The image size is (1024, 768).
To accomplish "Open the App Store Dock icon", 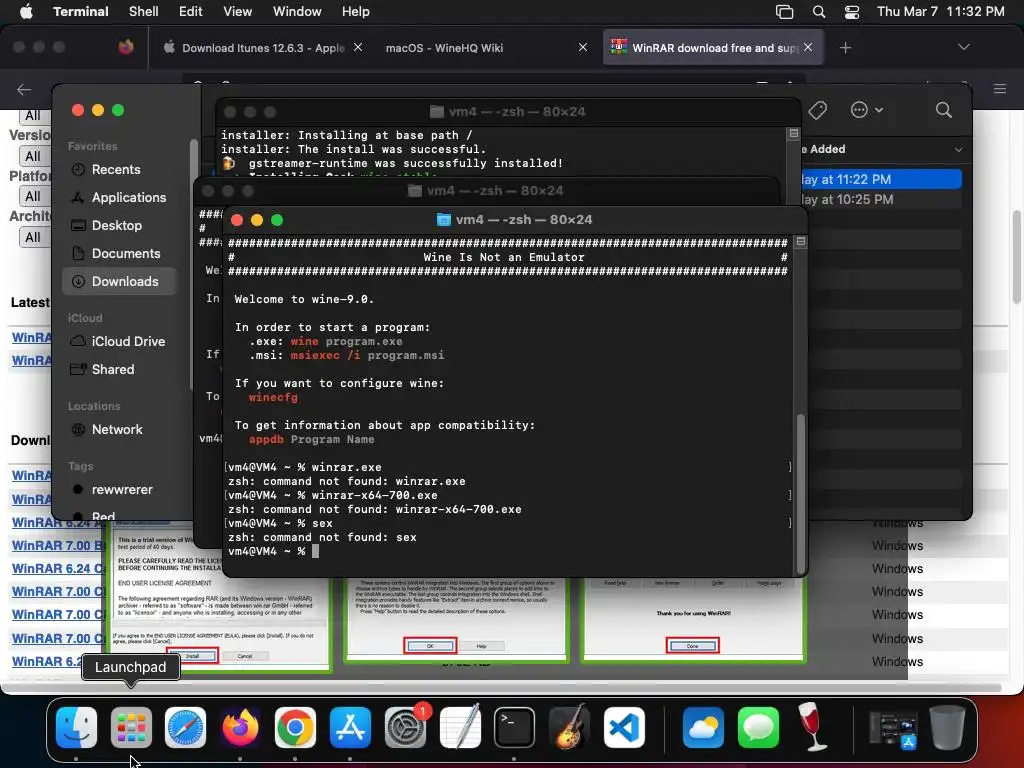I will [350, 727].
